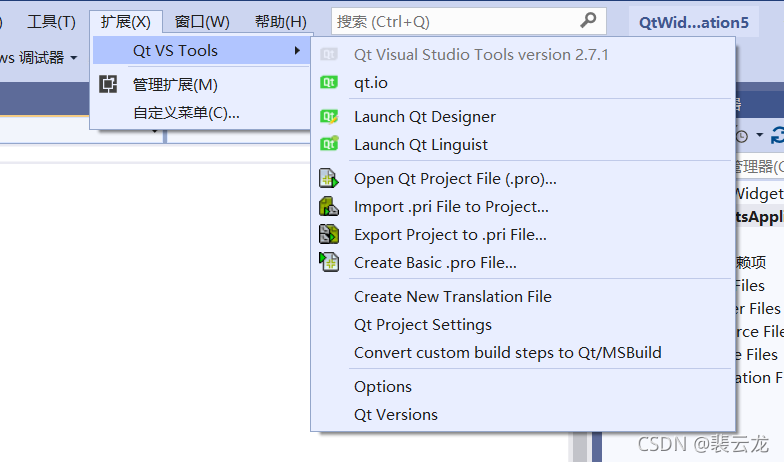
Task: Open the debugger dropdown arrow beside 调试器
Action: point(74,58)
